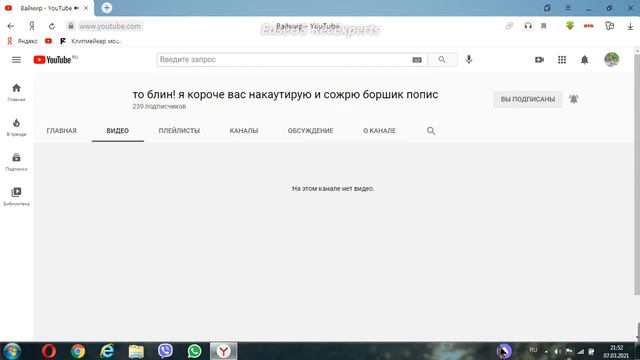This screenshot has width=640, height=360.
Task: Open the browser hamburger settings menu
Action: 568,8
